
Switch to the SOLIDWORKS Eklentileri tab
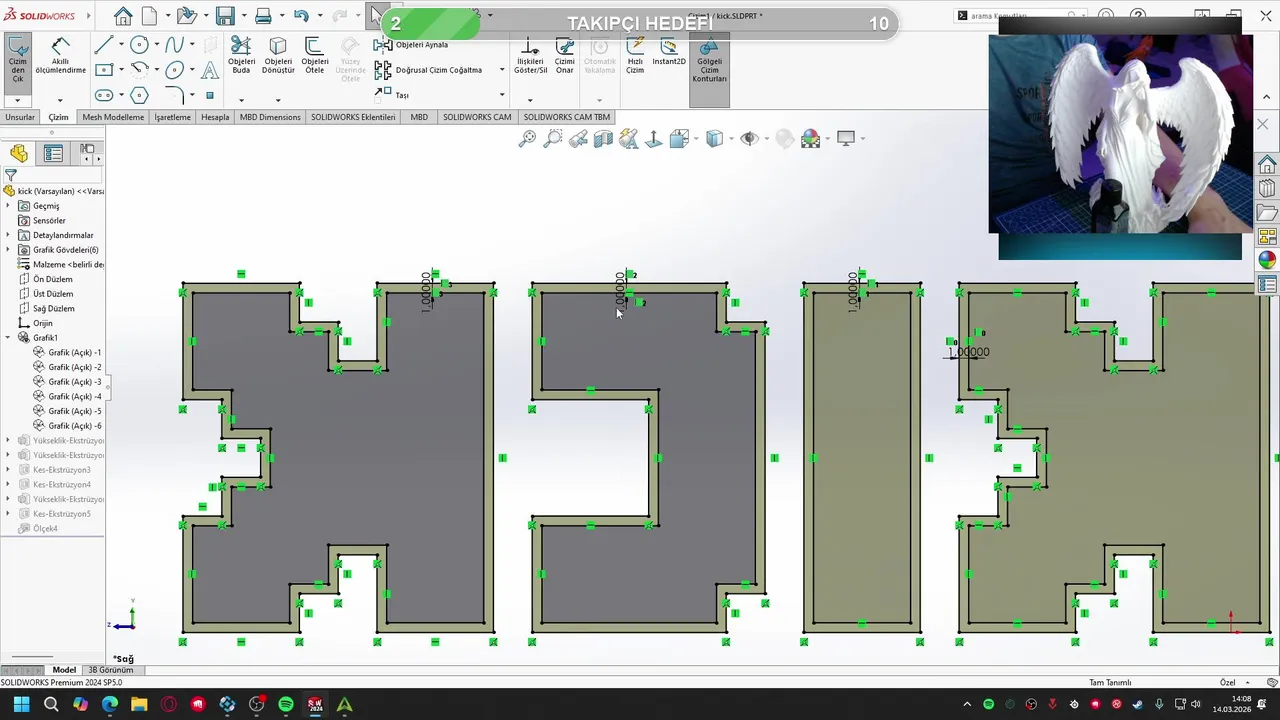coord(353,117)
